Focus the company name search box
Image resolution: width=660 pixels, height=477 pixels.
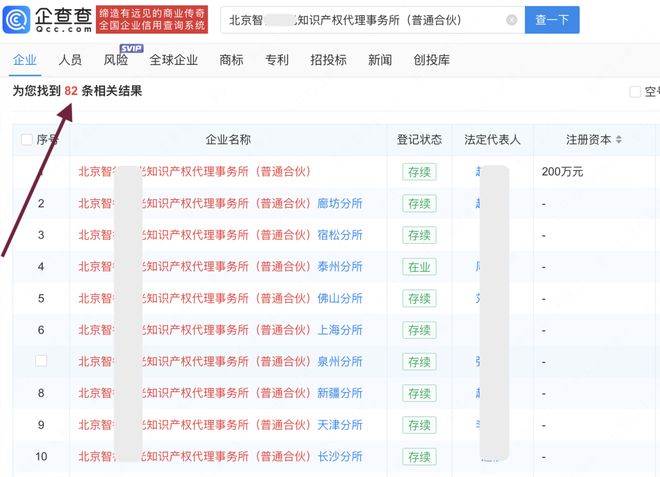[373, 20]
